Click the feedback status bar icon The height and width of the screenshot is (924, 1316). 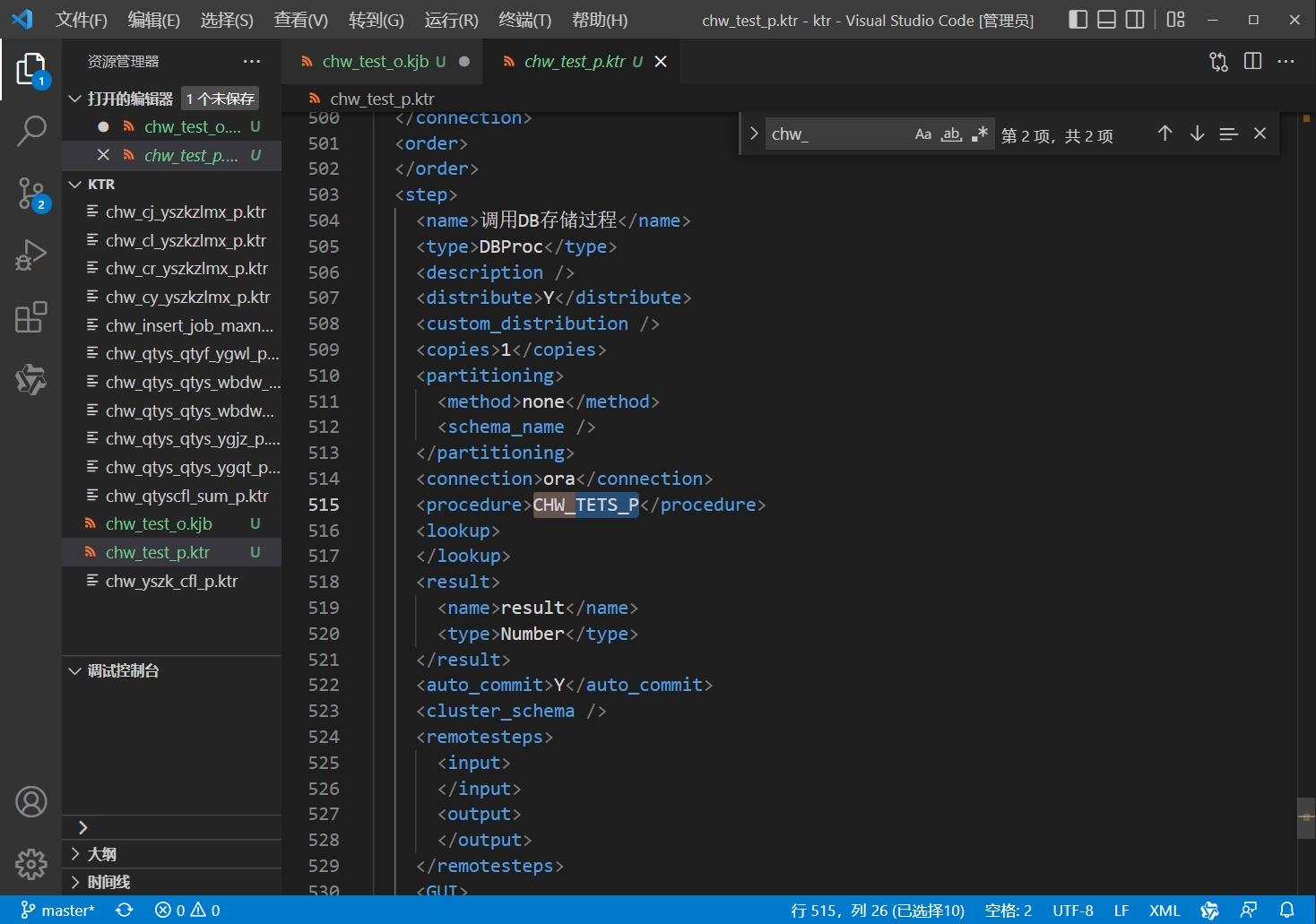[1249, 911]
